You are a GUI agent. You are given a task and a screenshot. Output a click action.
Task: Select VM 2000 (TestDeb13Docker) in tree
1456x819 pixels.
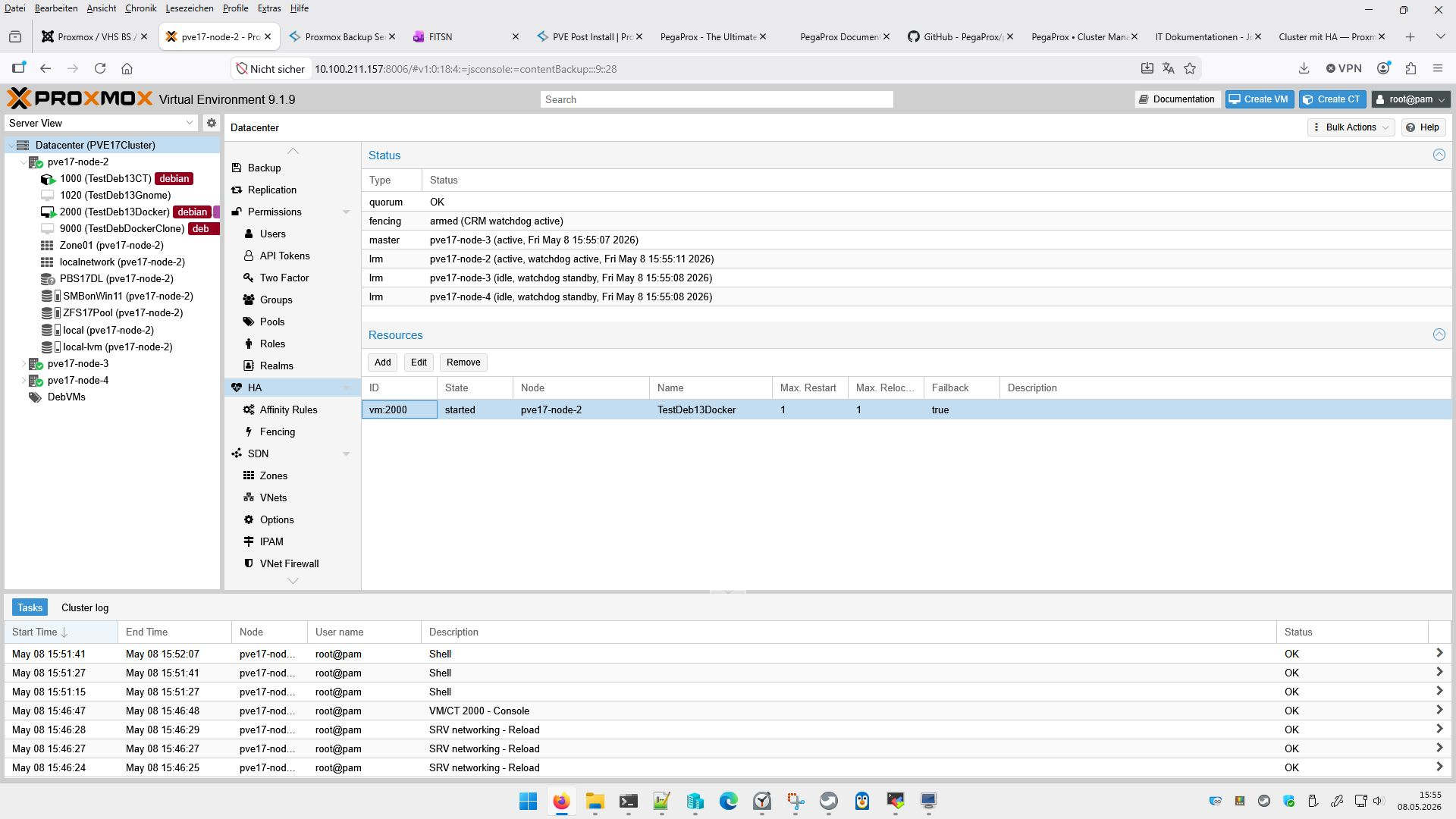pyautogui.click(x=115, y=212)
